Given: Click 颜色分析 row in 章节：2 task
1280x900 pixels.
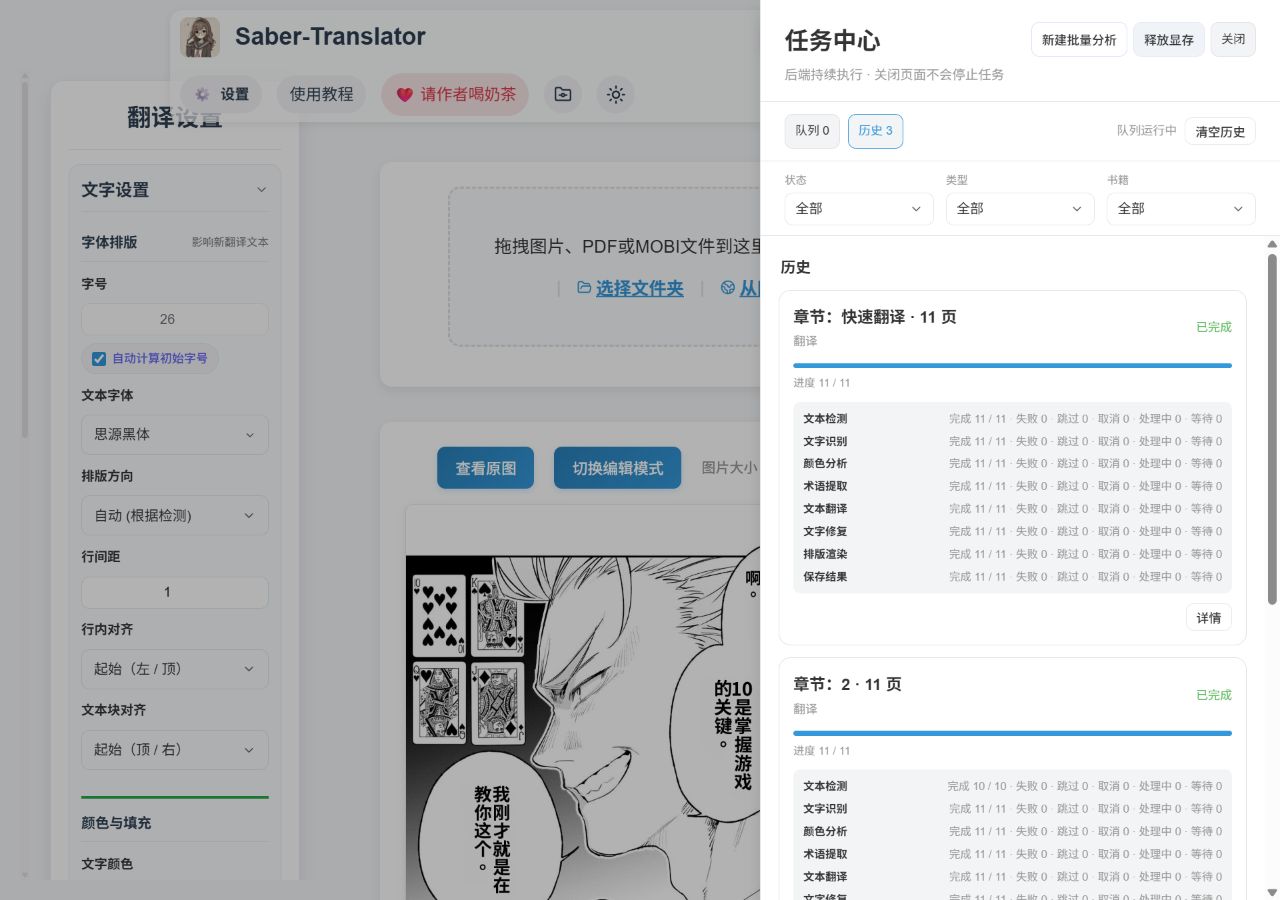Looking at the screenshot, I should point(1012,831).
